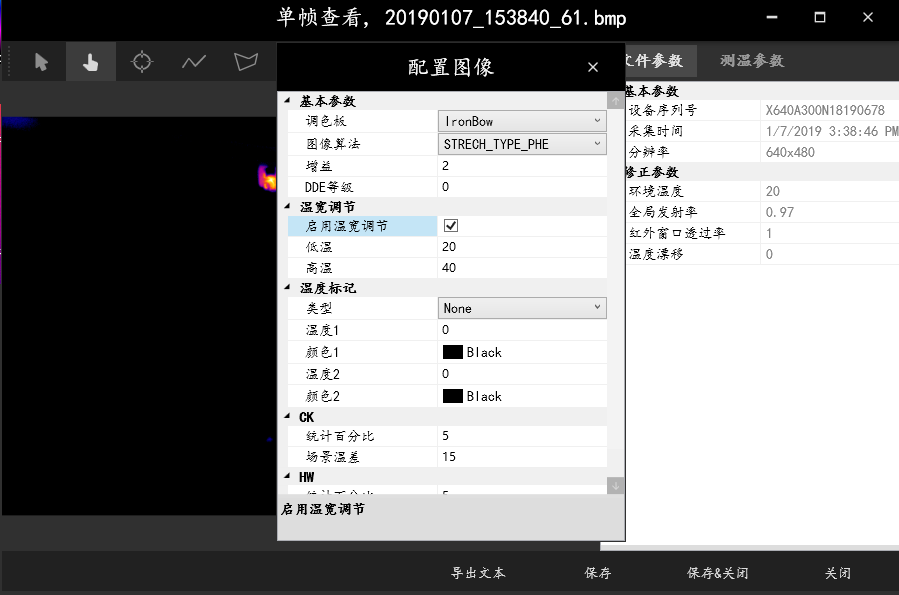
Task: Edit the 统计百分比 value 5 under CK
Action: tap(522, 436)
